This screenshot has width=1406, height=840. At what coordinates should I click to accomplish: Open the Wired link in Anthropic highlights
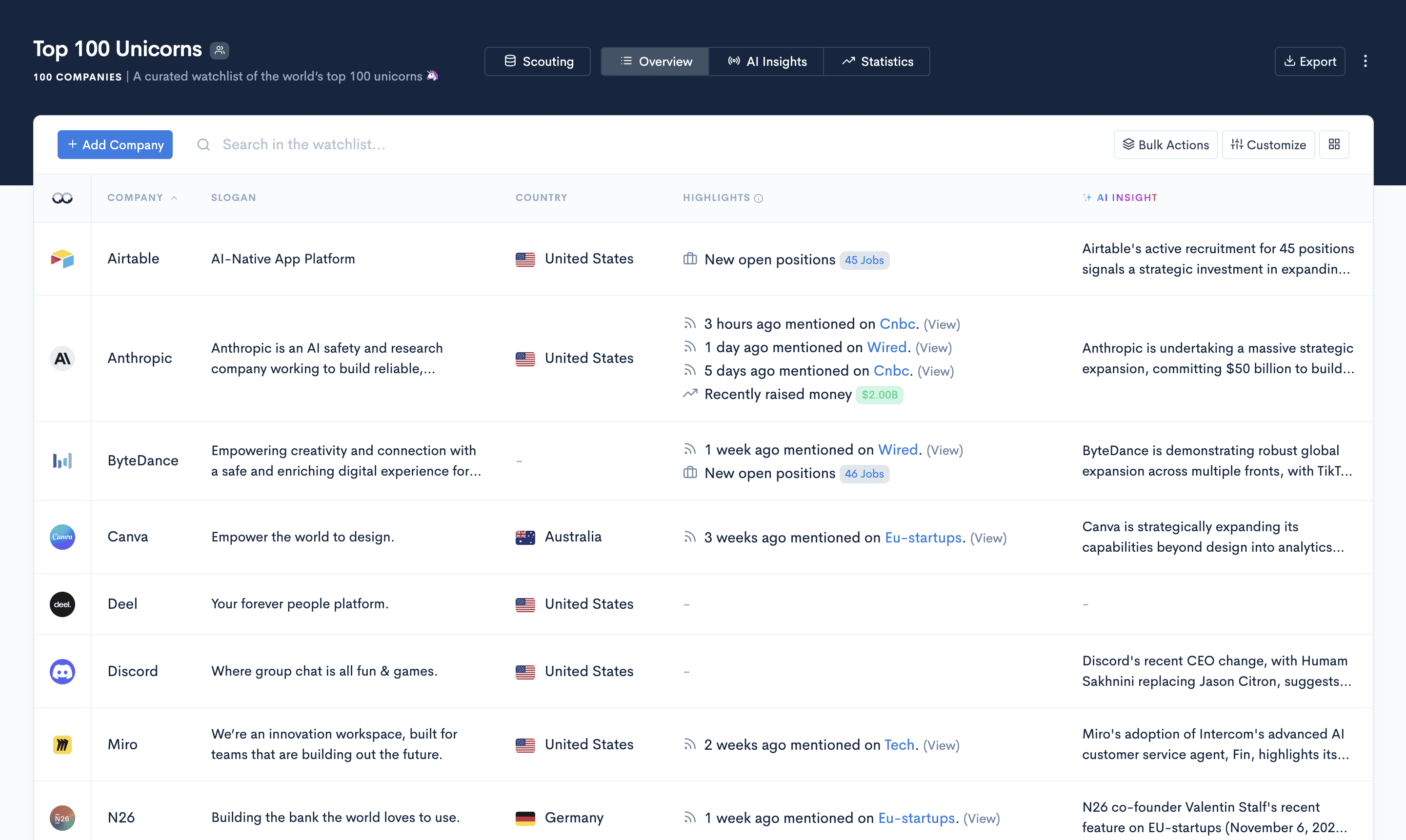(x=886, y=347)
